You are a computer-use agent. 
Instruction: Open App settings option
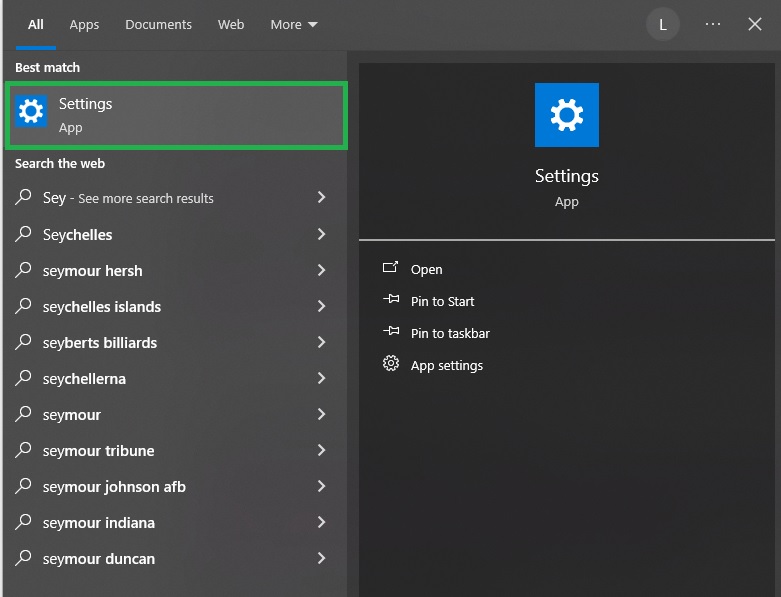click(x=447, y=365)
